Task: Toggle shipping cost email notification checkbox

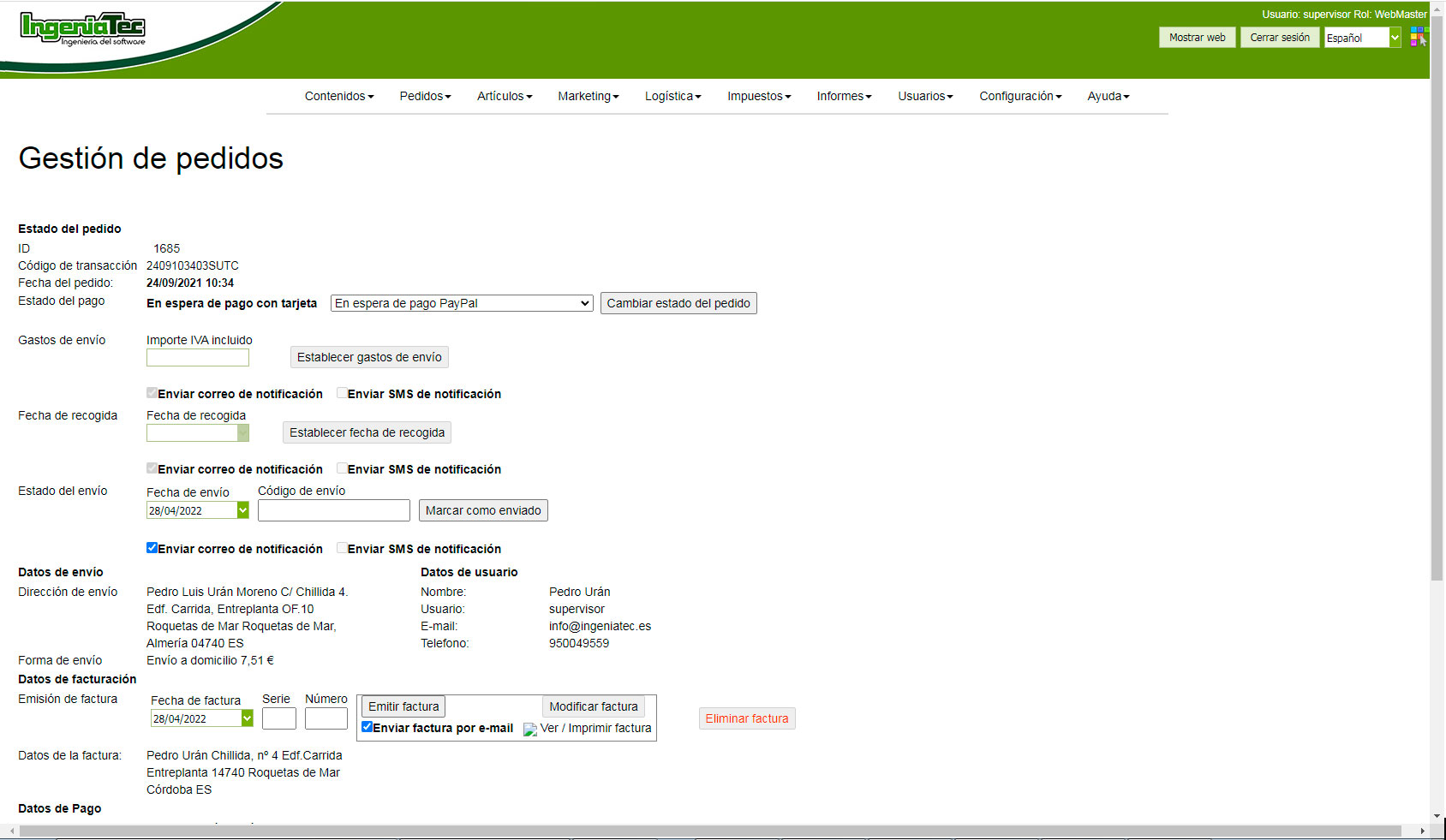Action: click(x=152, y=393)
